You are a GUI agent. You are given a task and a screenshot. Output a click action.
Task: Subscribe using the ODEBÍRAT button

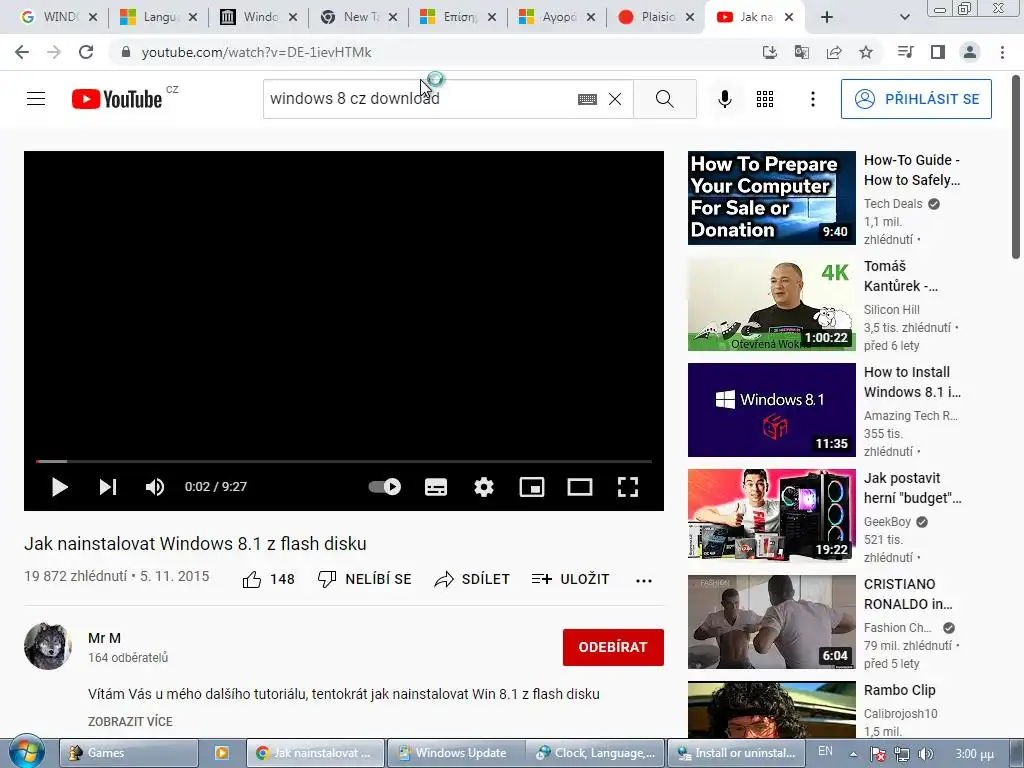coord(613,647)
